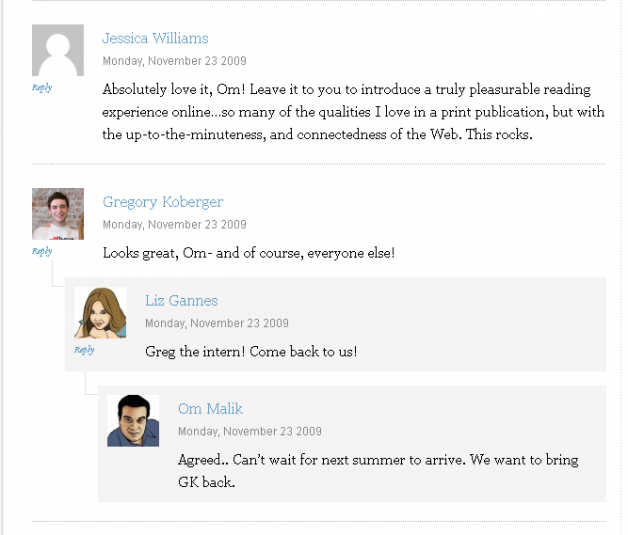Click Jessica Williams' comment starting 'Absolutely love it'
Viewport: 628px width, 535px height.
[353, 112]
